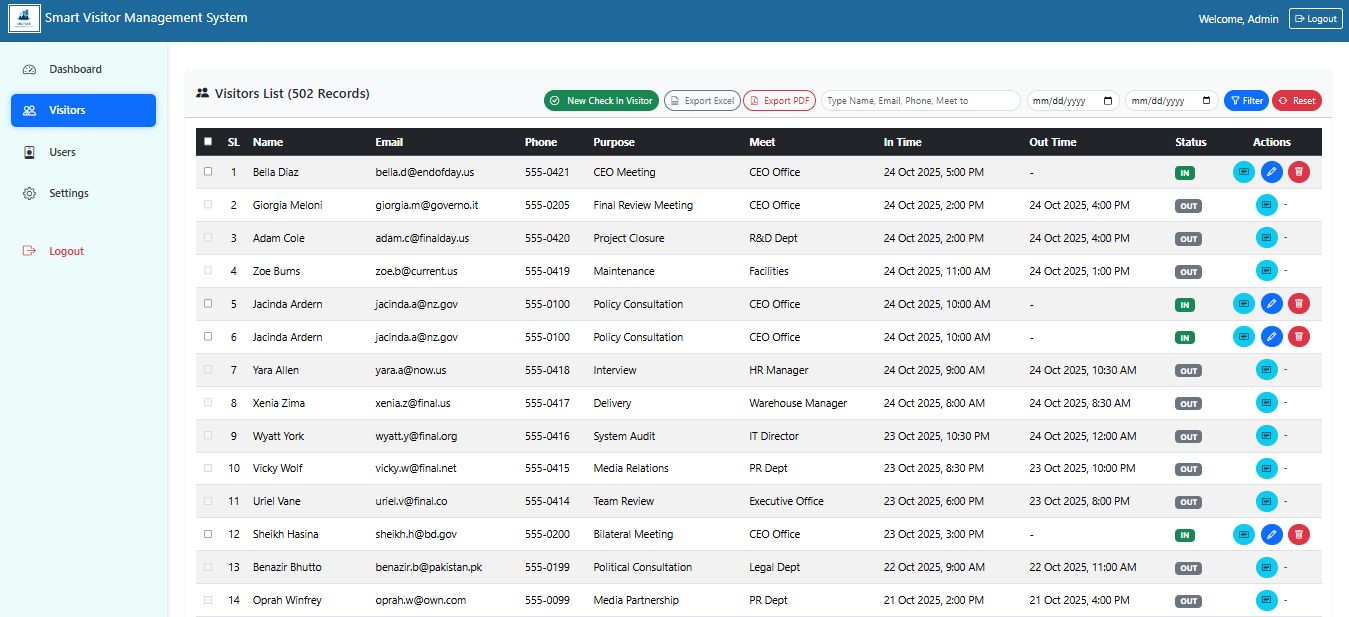Open the view details icon for Wyatt York
The height and width of the screenshot is (617, 1349).
click(x=1266, y=436)
